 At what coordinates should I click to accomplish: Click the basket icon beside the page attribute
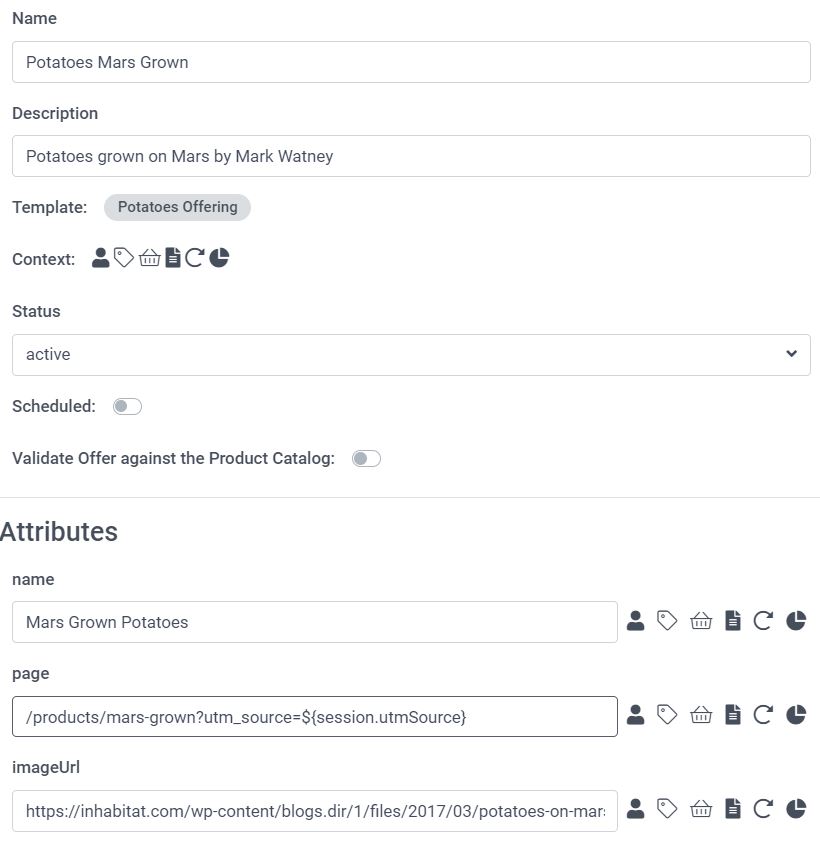coord(701,715)
